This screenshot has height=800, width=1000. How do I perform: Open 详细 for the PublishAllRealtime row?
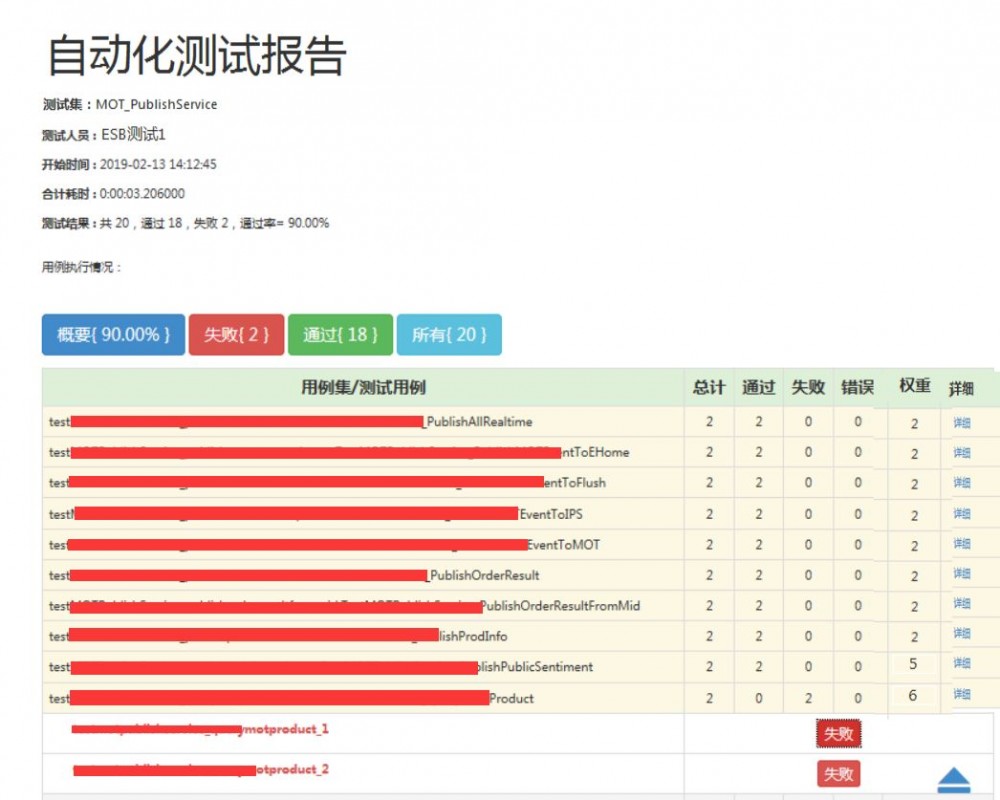point(961,422)
